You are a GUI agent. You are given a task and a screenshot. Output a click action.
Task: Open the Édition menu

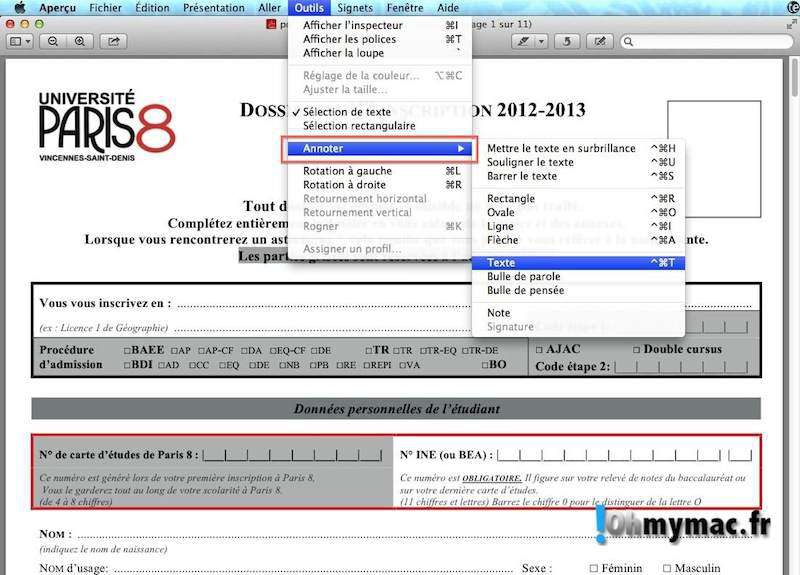(x=152, y=8)
